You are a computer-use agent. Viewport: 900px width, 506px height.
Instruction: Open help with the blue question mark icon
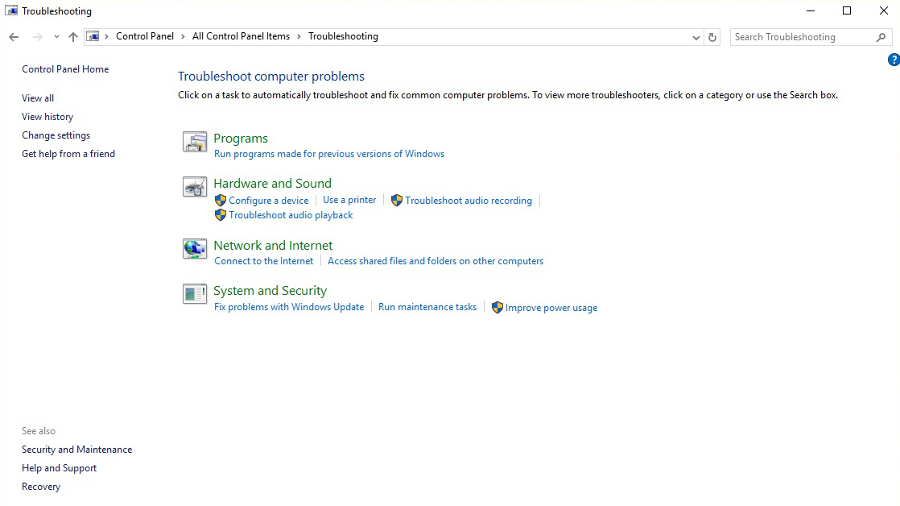click(894, 60)
